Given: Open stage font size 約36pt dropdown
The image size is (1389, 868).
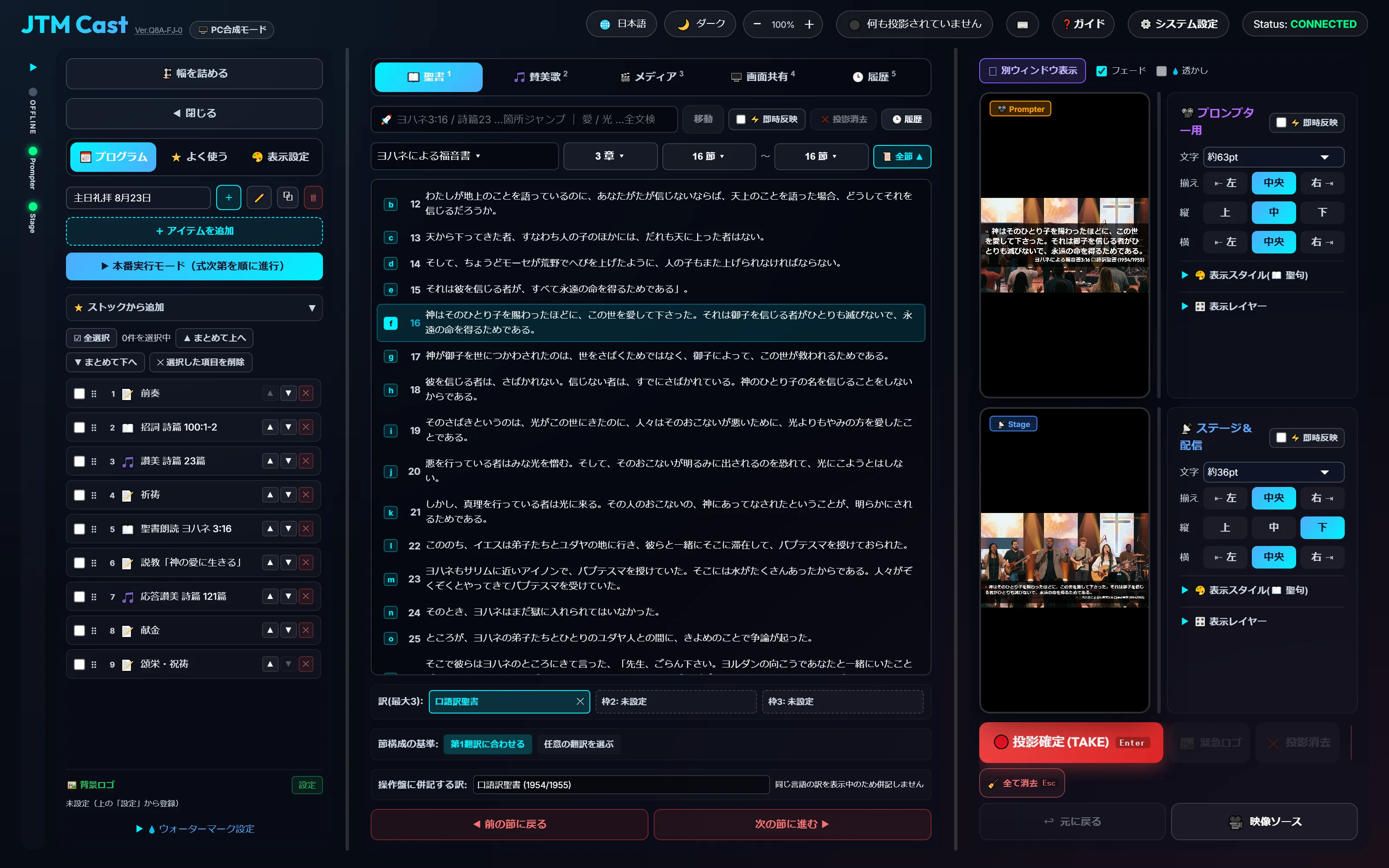Looking at the screenshot, I should pyautogui.click(x=1273, y=472).
